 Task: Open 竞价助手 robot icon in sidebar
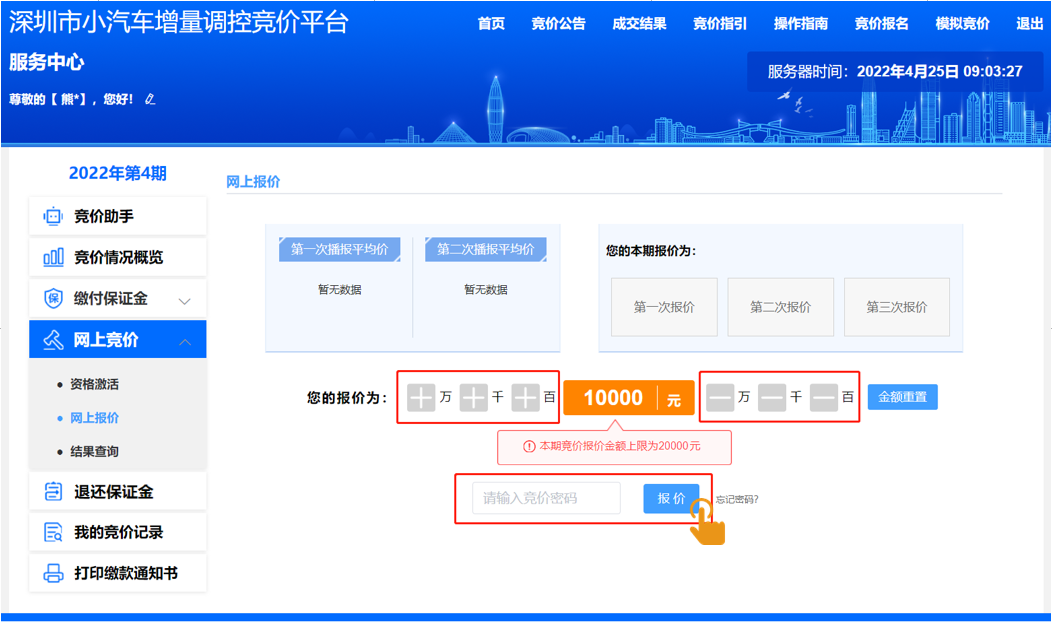53,216
